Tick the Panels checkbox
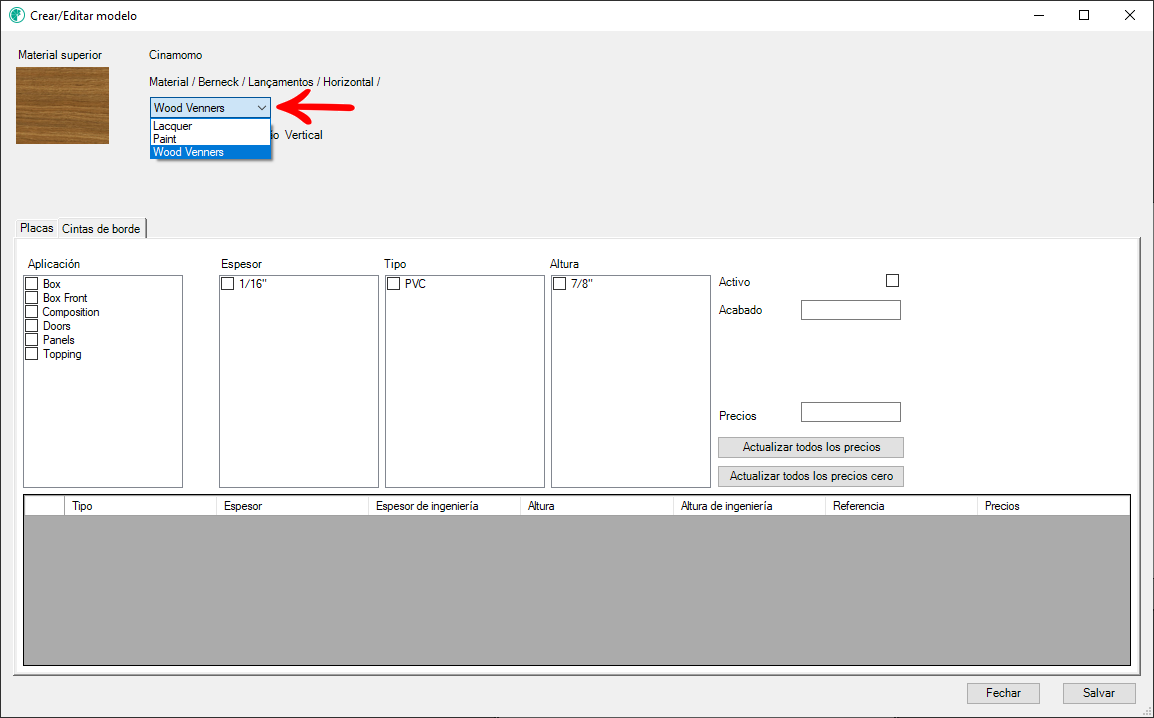Screen dimensions: 1154x718 point(32,339)
